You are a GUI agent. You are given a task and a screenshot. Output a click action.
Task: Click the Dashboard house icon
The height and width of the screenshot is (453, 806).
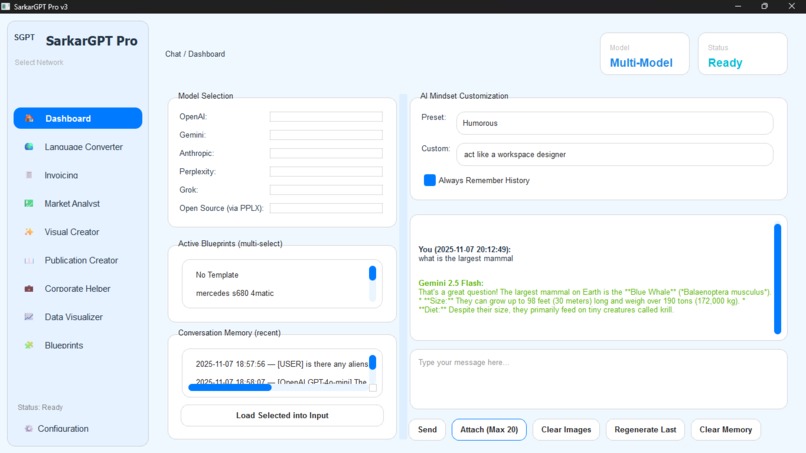(x=29, y=118)
